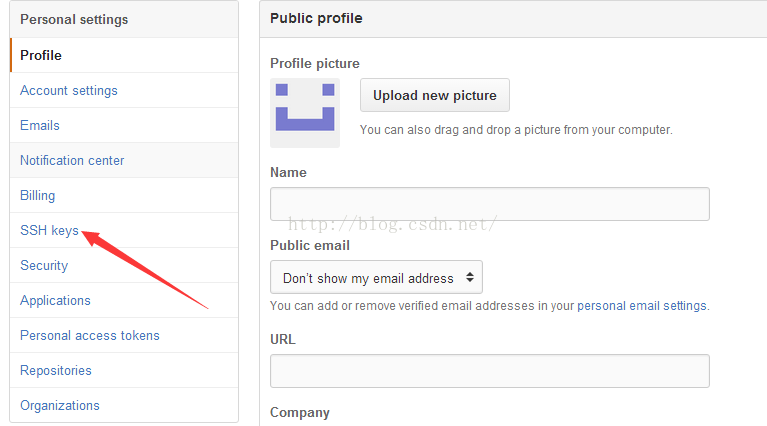This screenshot has width=767, height=426.
Task: Click the drag and drop picture hint text
Action: (x=516, y=130)
